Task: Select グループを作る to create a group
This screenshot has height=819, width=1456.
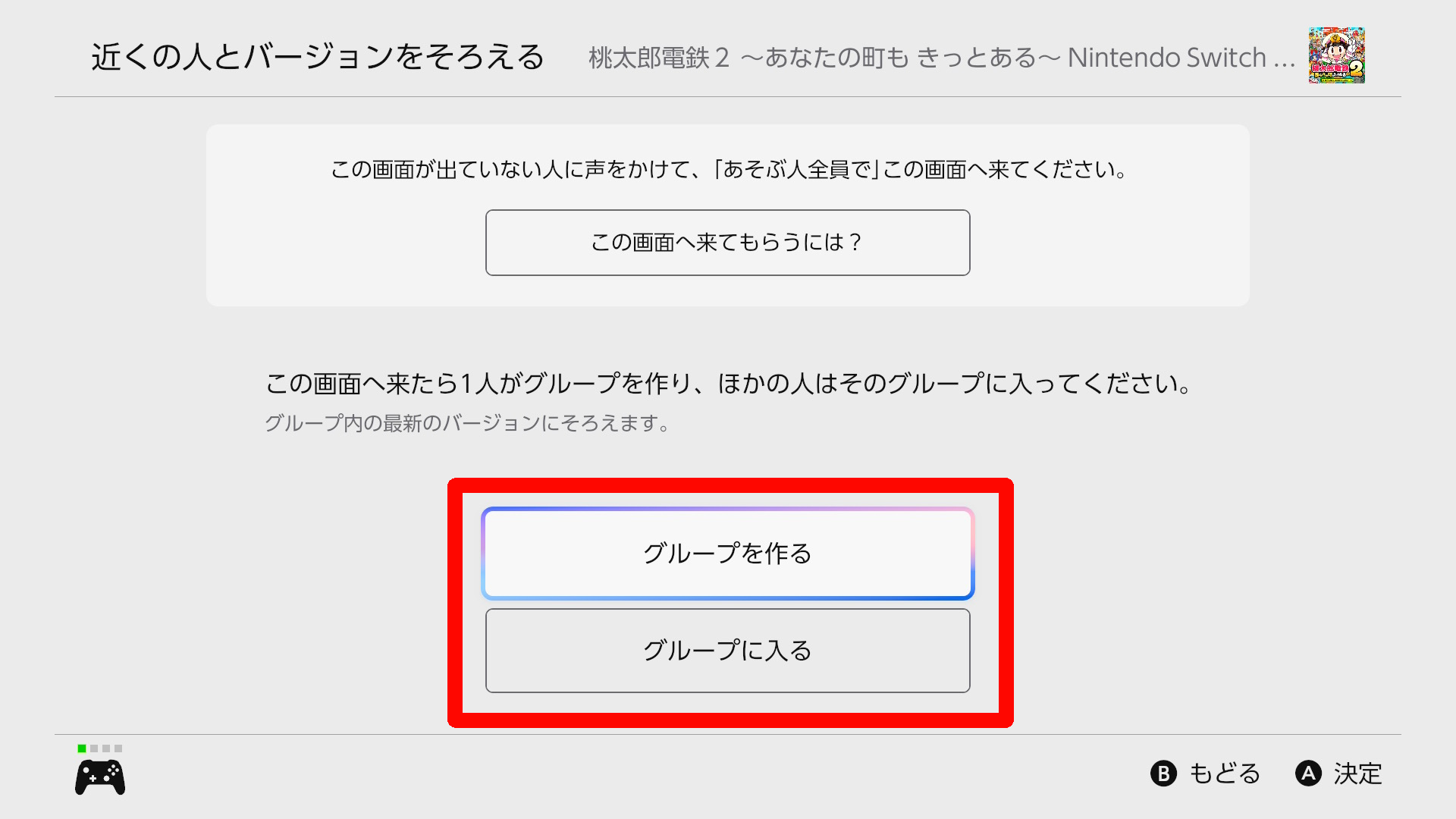Action: (727, 554)
